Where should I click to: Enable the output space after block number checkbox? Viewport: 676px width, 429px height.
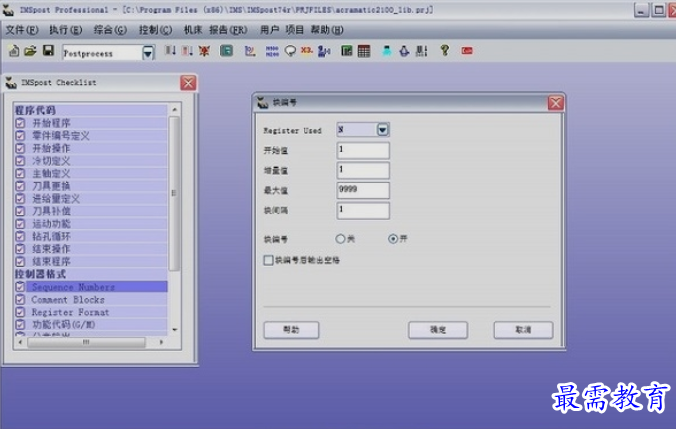[268, 260]
